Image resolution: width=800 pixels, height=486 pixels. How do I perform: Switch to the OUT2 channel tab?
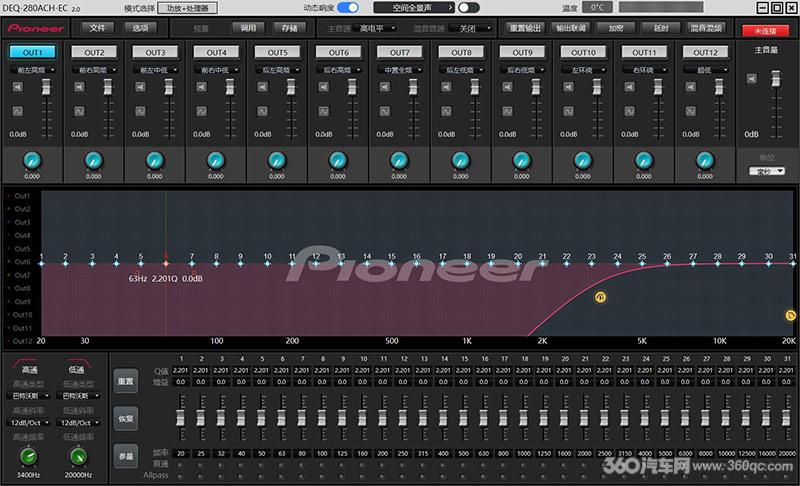click(x=94, y=53)
